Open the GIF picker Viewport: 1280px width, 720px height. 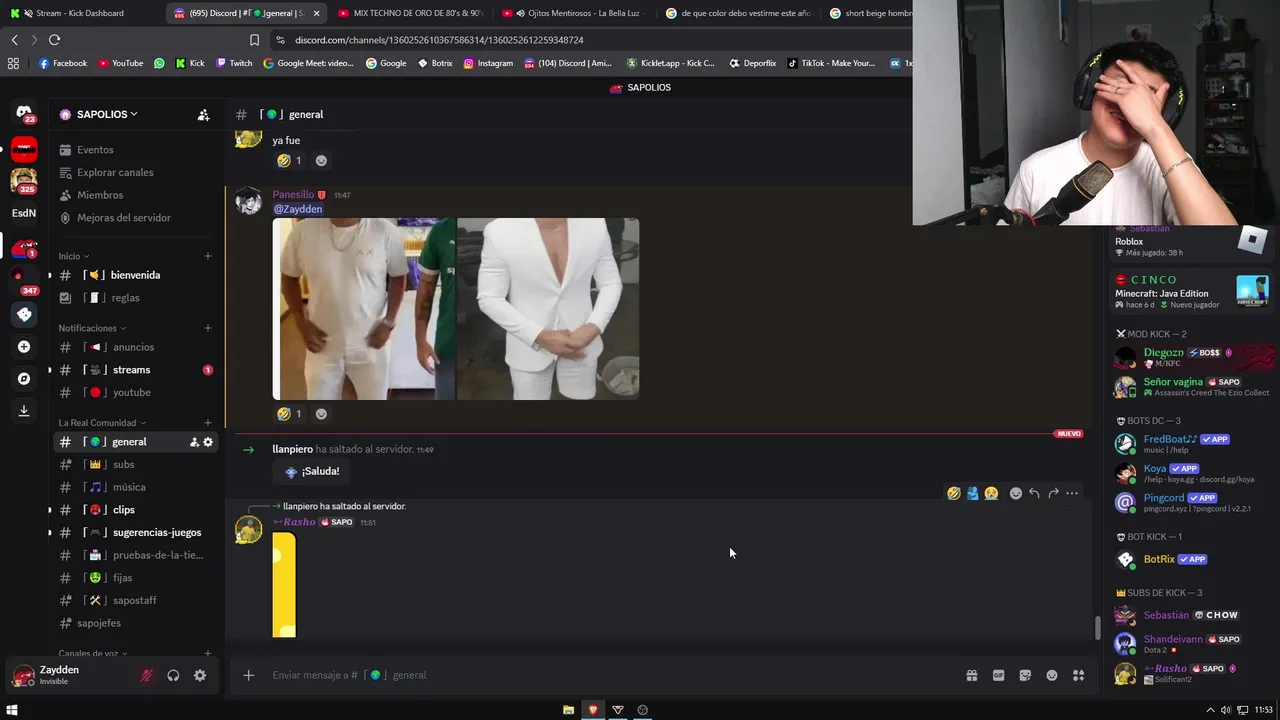coord(998,676)
